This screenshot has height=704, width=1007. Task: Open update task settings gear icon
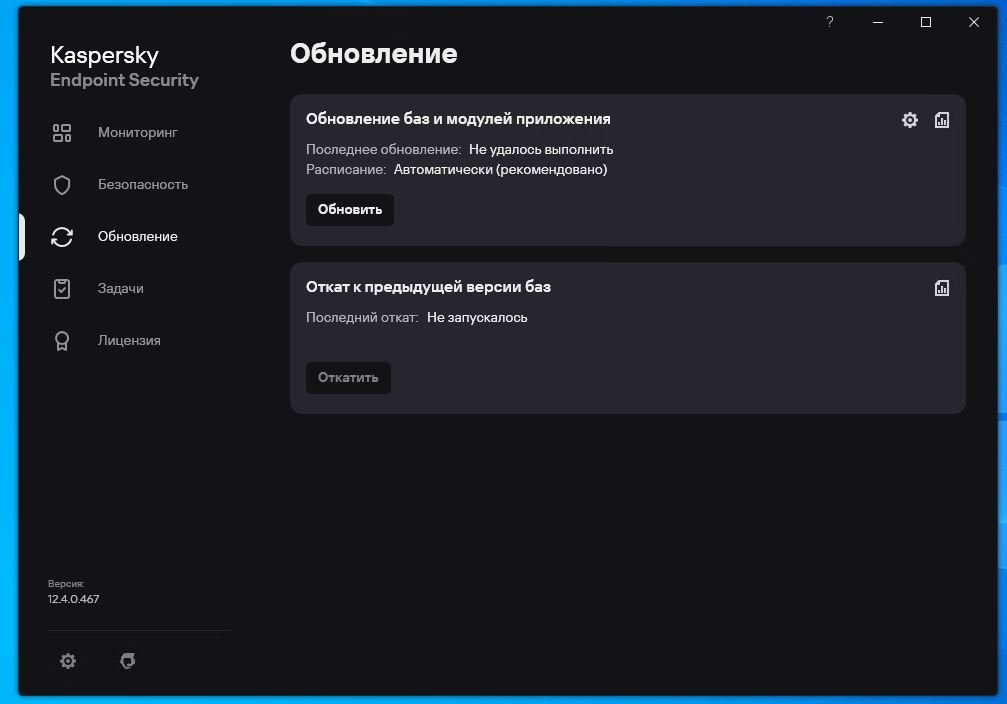pos(909,120)
